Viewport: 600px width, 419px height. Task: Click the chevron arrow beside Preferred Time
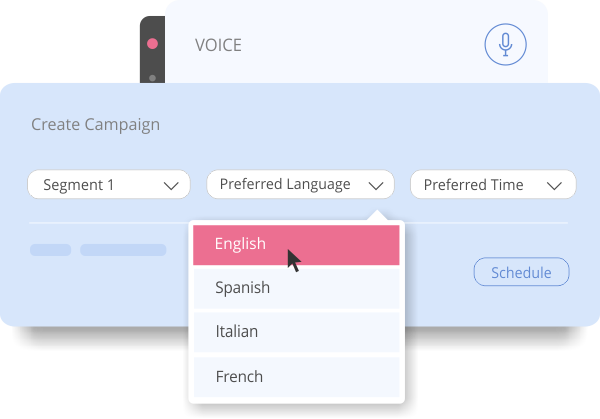[x=555, y=185]
